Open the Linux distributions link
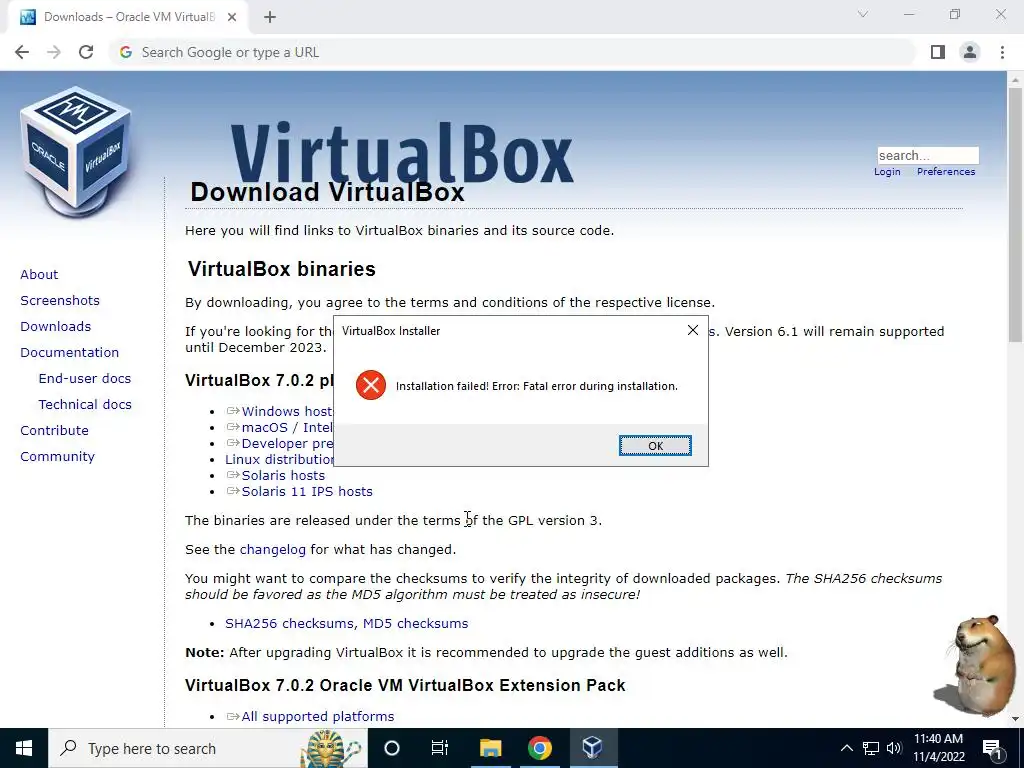 click(x=279, y=459)
